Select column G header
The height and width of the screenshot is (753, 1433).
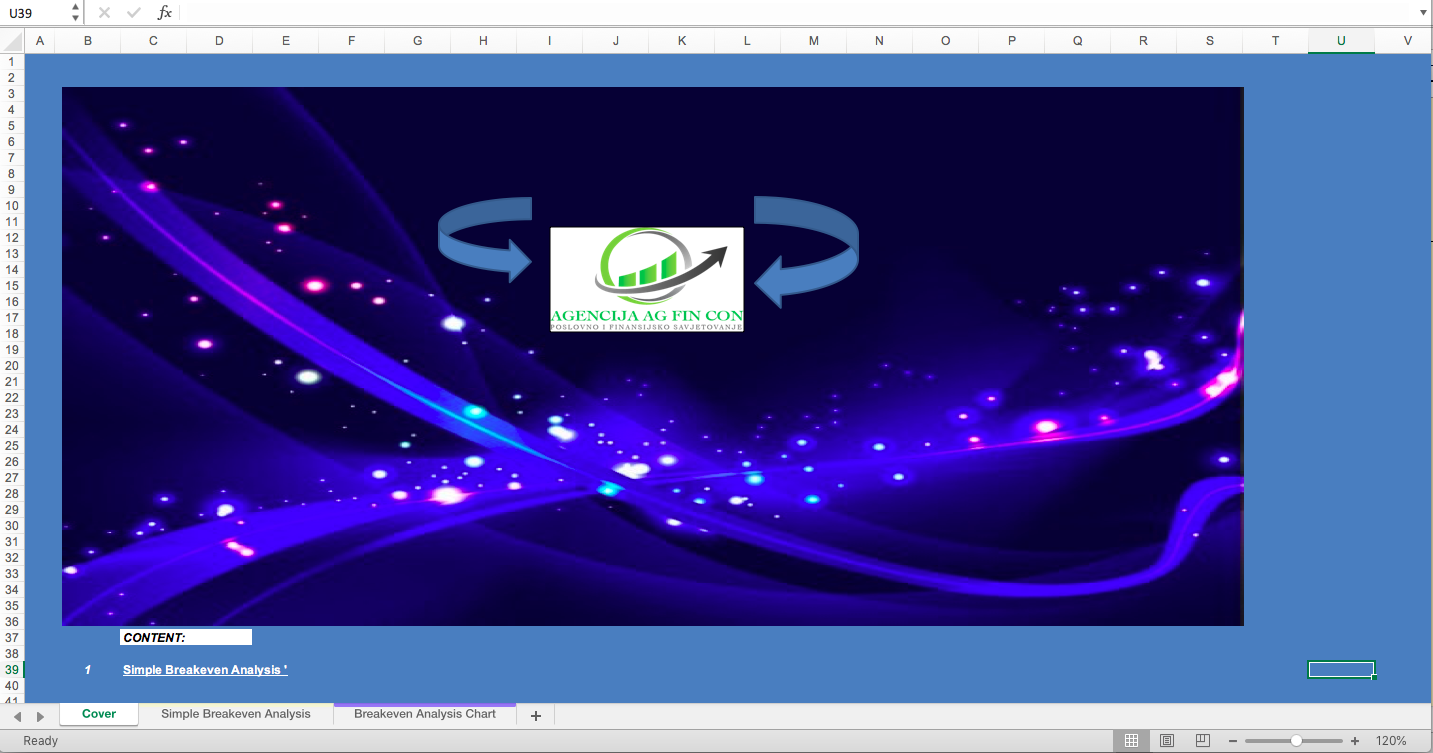pos(417,41)
